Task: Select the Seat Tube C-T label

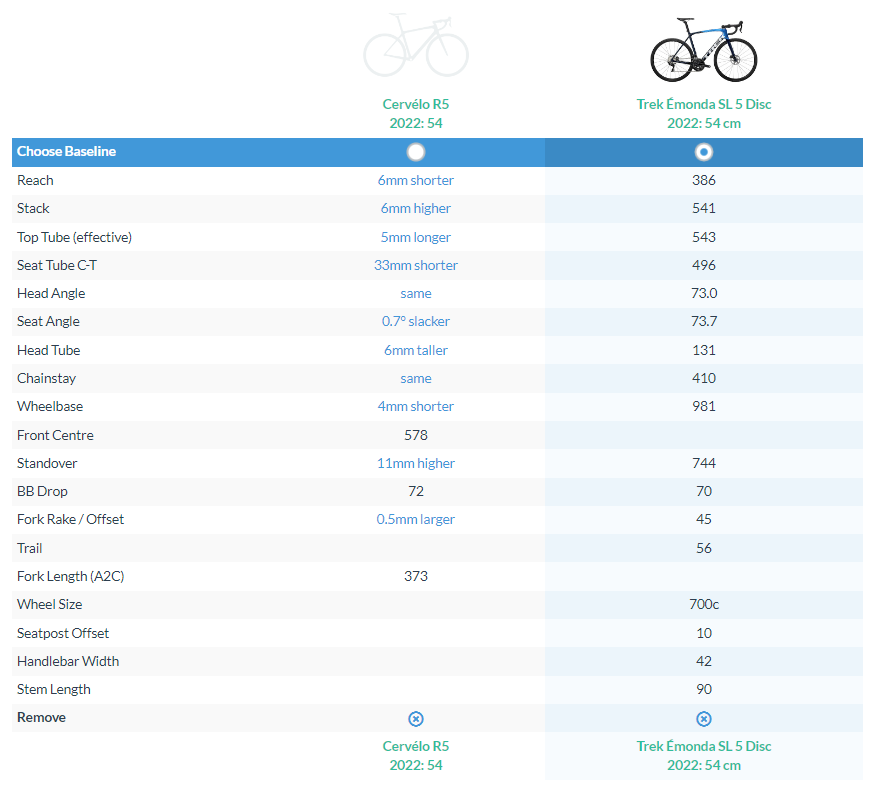Action: coord(57,265)
